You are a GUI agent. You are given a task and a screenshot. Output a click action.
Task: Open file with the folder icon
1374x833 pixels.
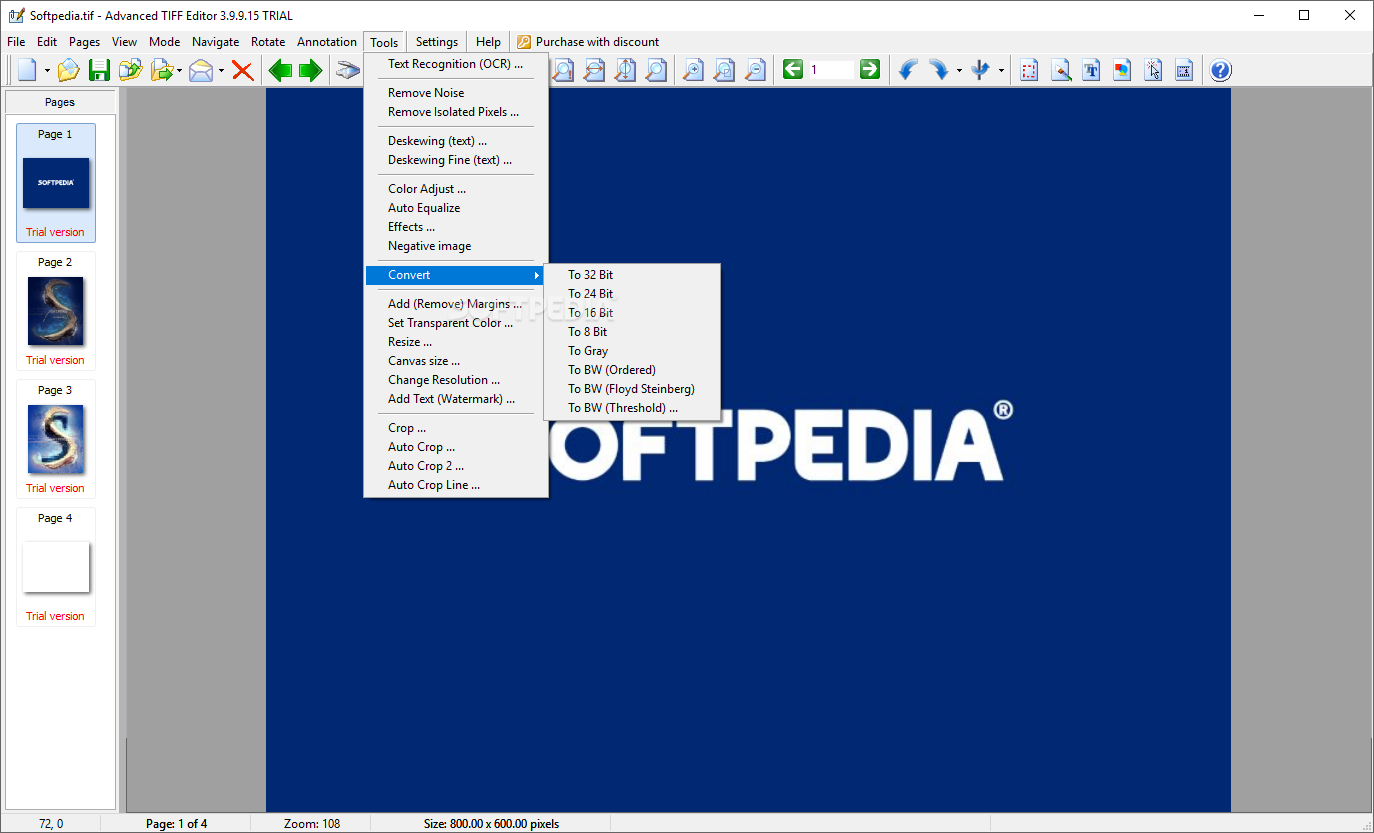[67, 70]
